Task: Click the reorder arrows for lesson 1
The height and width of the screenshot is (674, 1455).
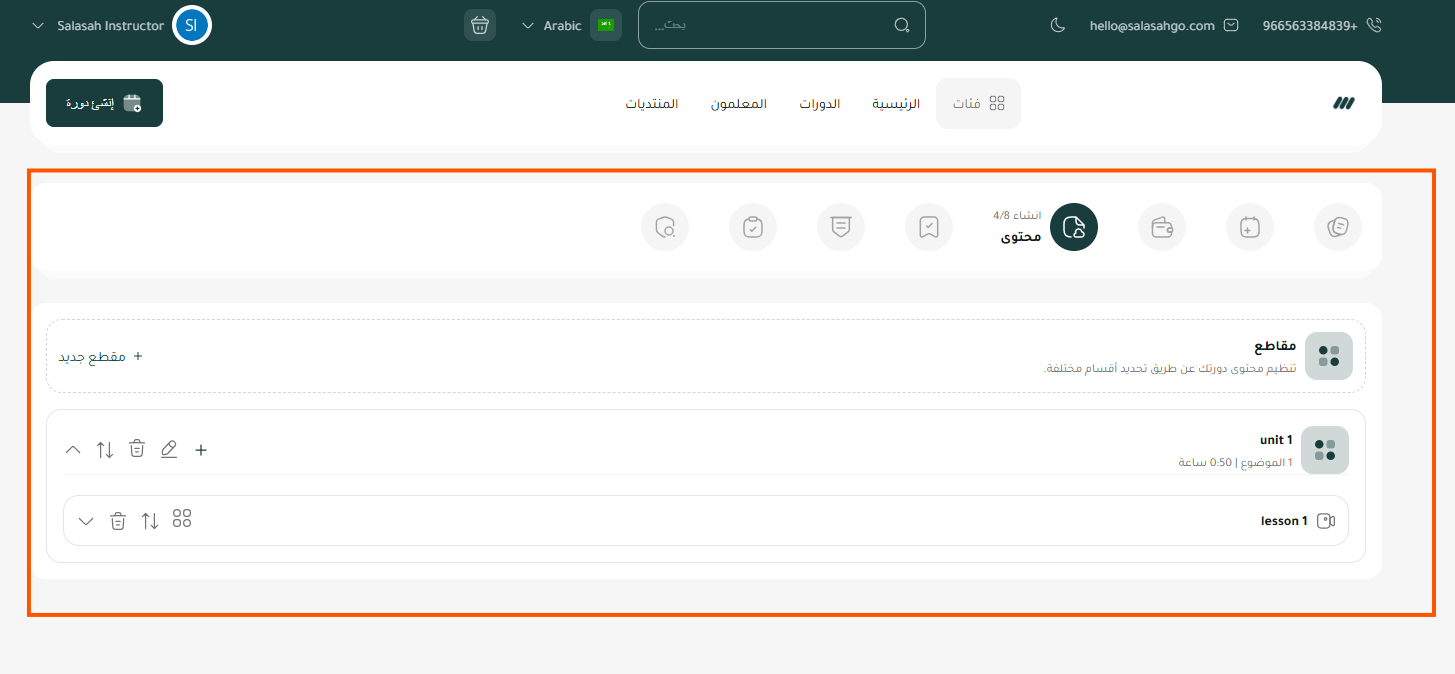Action: pos(150,521)
